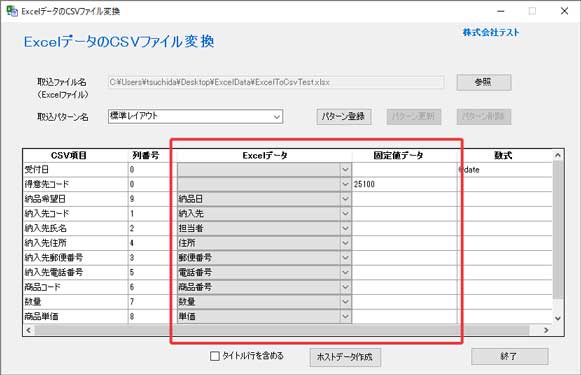The width and height of the screenshot is (581, 375).
Task: Click the horizontal scroll-right arrow
Action: point(546,330)
